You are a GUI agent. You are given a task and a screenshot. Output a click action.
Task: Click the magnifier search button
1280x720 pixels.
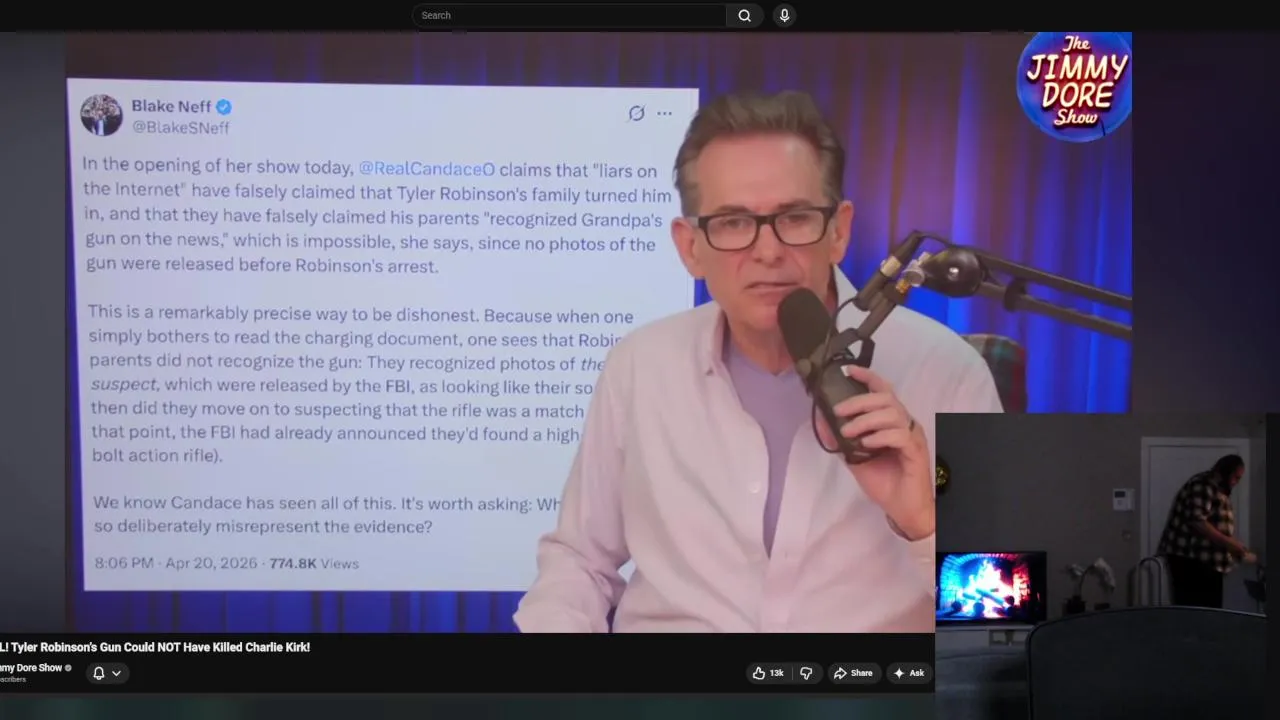[x=744, y=15]
